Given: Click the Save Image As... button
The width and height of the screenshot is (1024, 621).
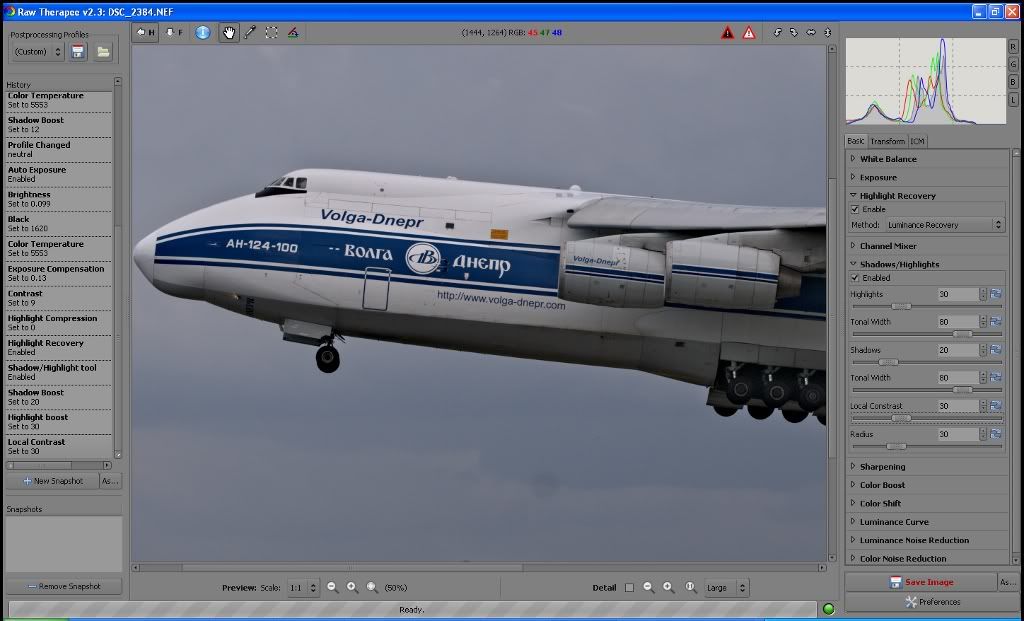Looking at the screenshot, I should point(1007,582).
